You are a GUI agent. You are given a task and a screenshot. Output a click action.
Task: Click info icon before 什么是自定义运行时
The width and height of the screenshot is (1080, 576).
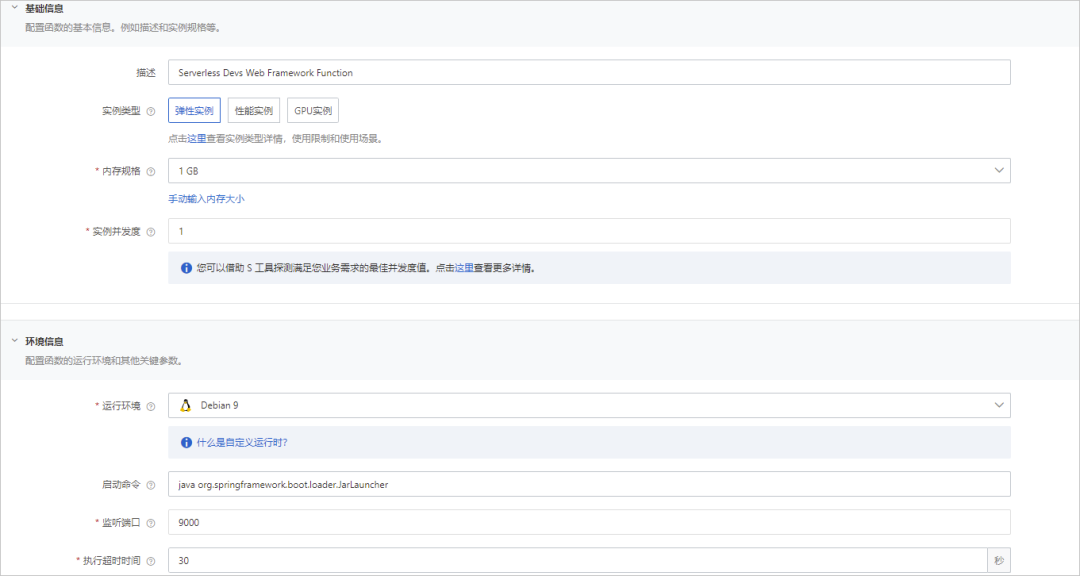point(186,442)
